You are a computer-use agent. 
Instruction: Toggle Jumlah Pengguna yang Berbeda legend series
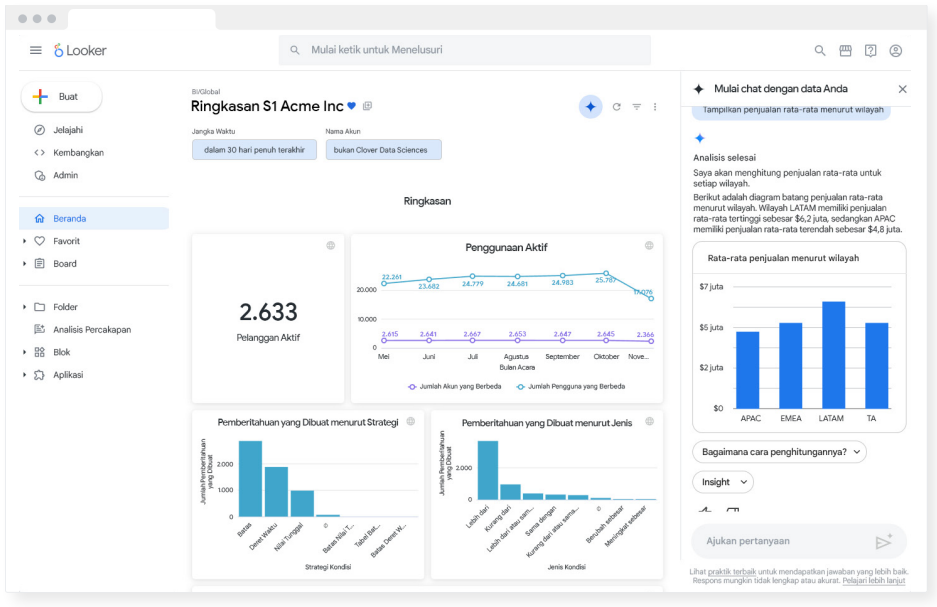click(x=571, y=387)
